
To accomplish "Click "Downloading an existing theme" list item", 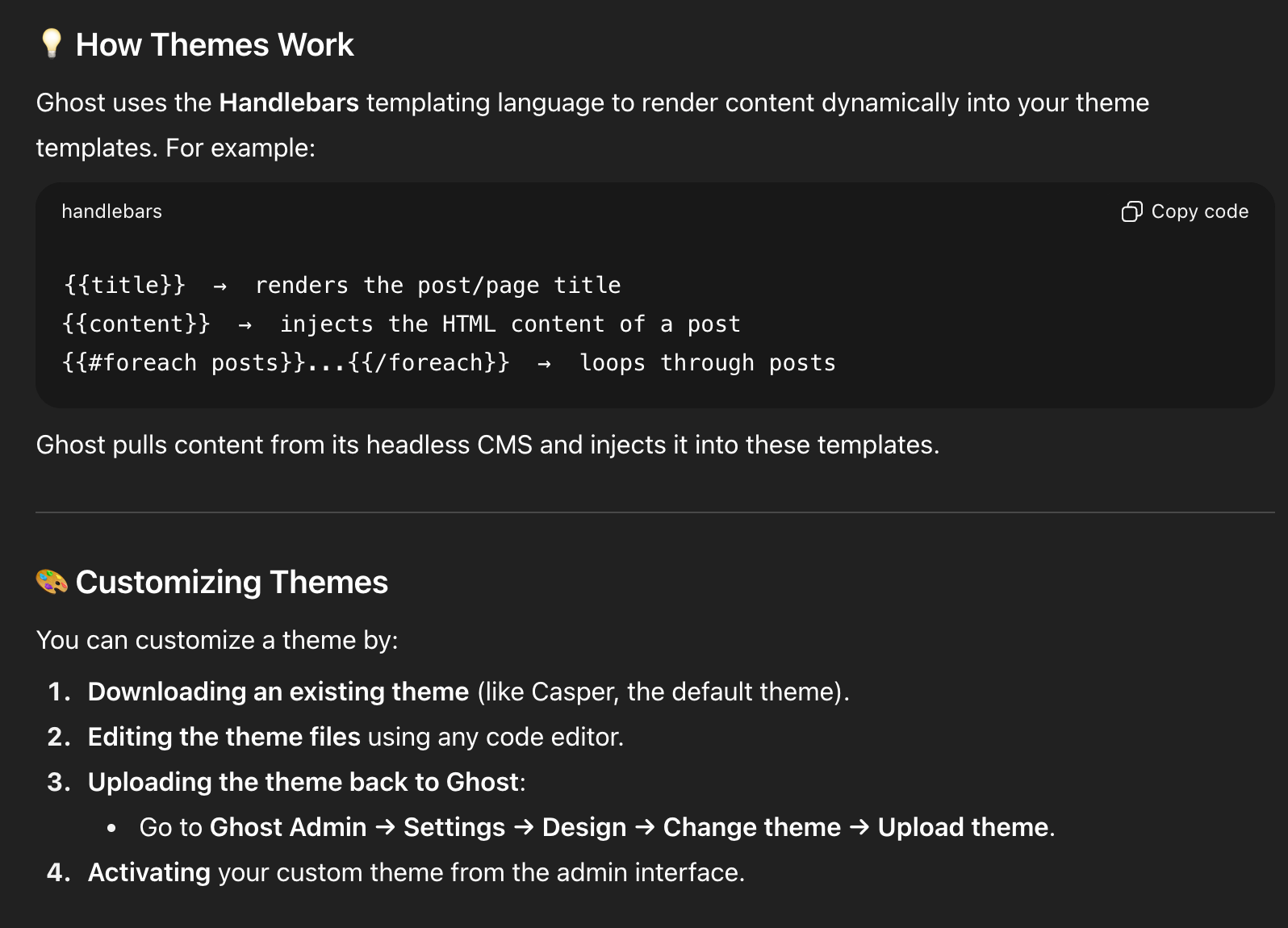I will click(x=278, y=692).
